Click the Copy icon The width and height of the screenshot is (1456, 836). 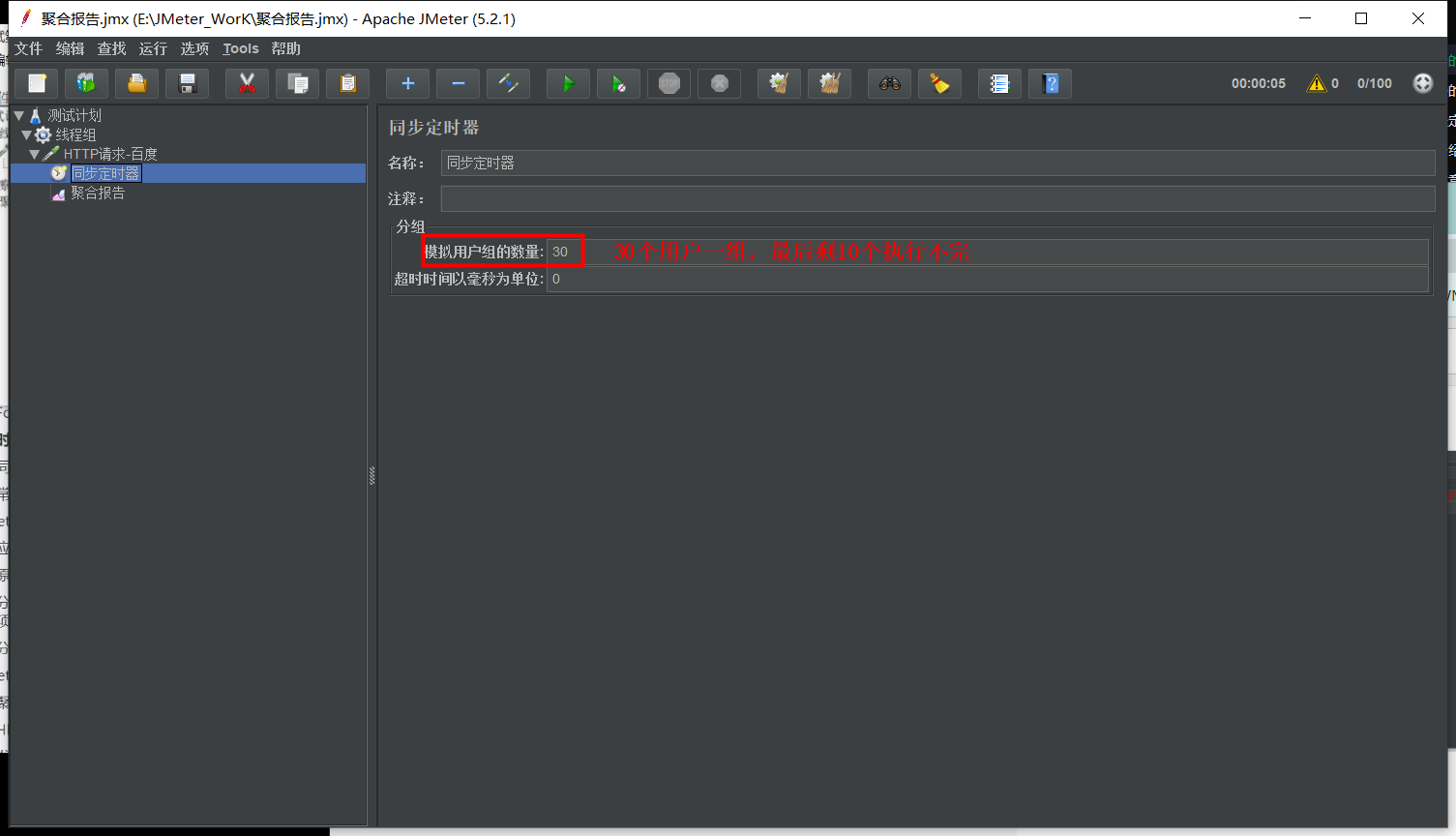298,83
